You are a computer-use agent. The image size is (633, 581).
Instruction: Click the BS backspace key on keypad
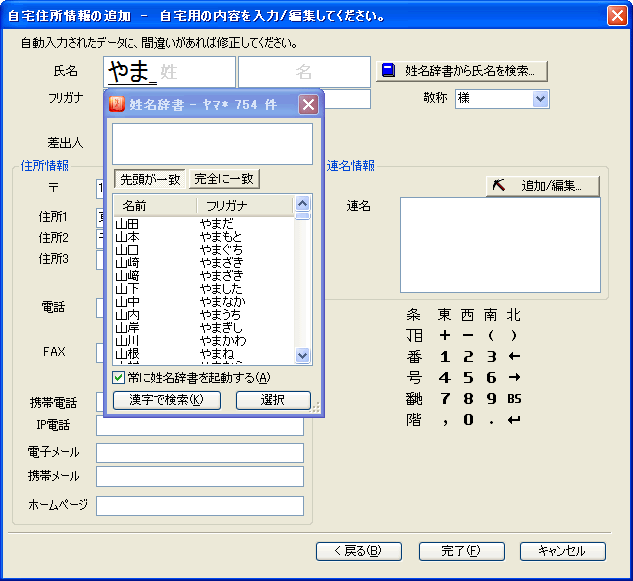tap(515, 398)
